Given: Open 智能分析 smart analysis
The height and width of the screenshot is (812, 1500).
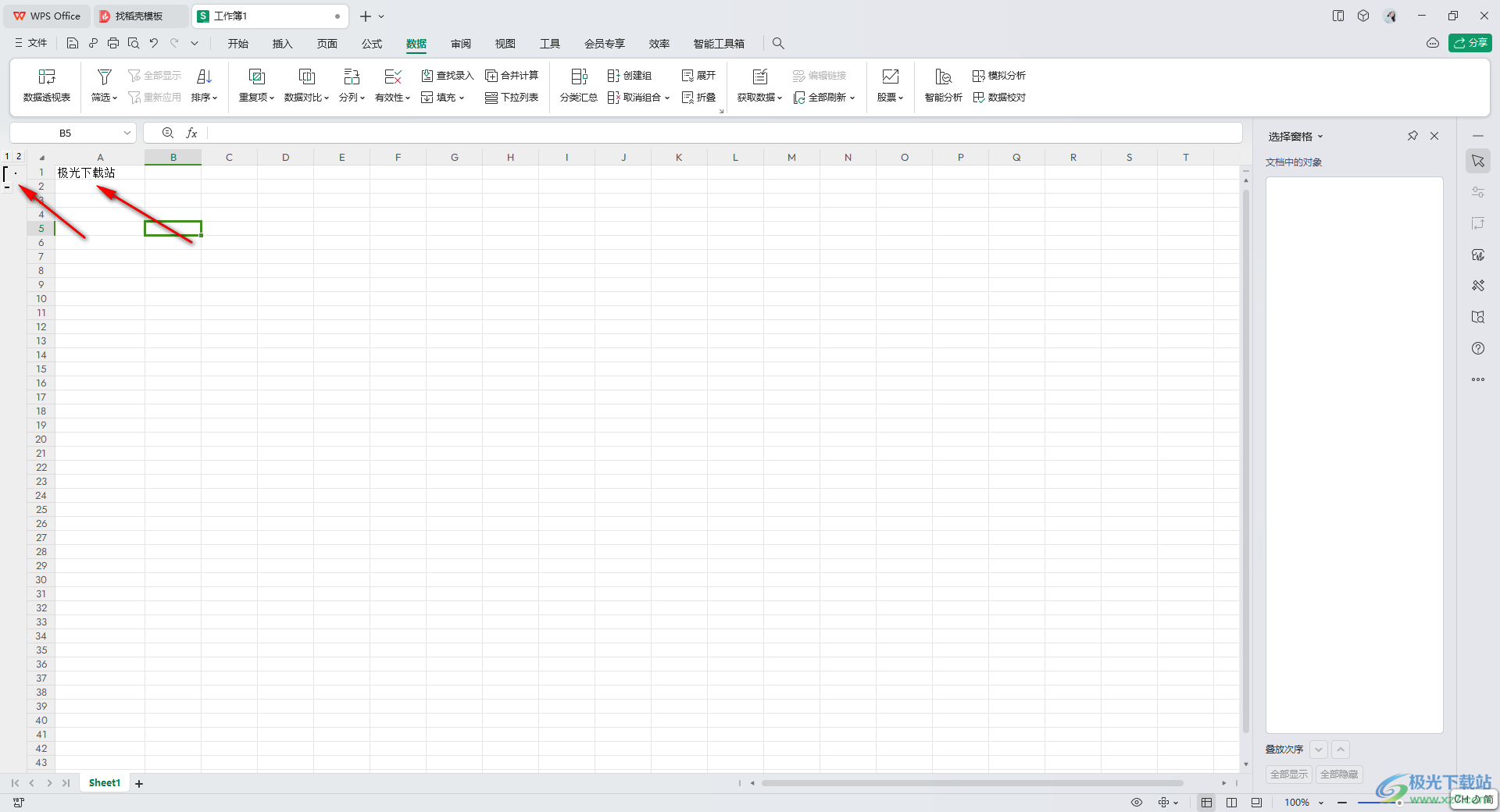Looking at the screenshot, I should coord(943,85).
